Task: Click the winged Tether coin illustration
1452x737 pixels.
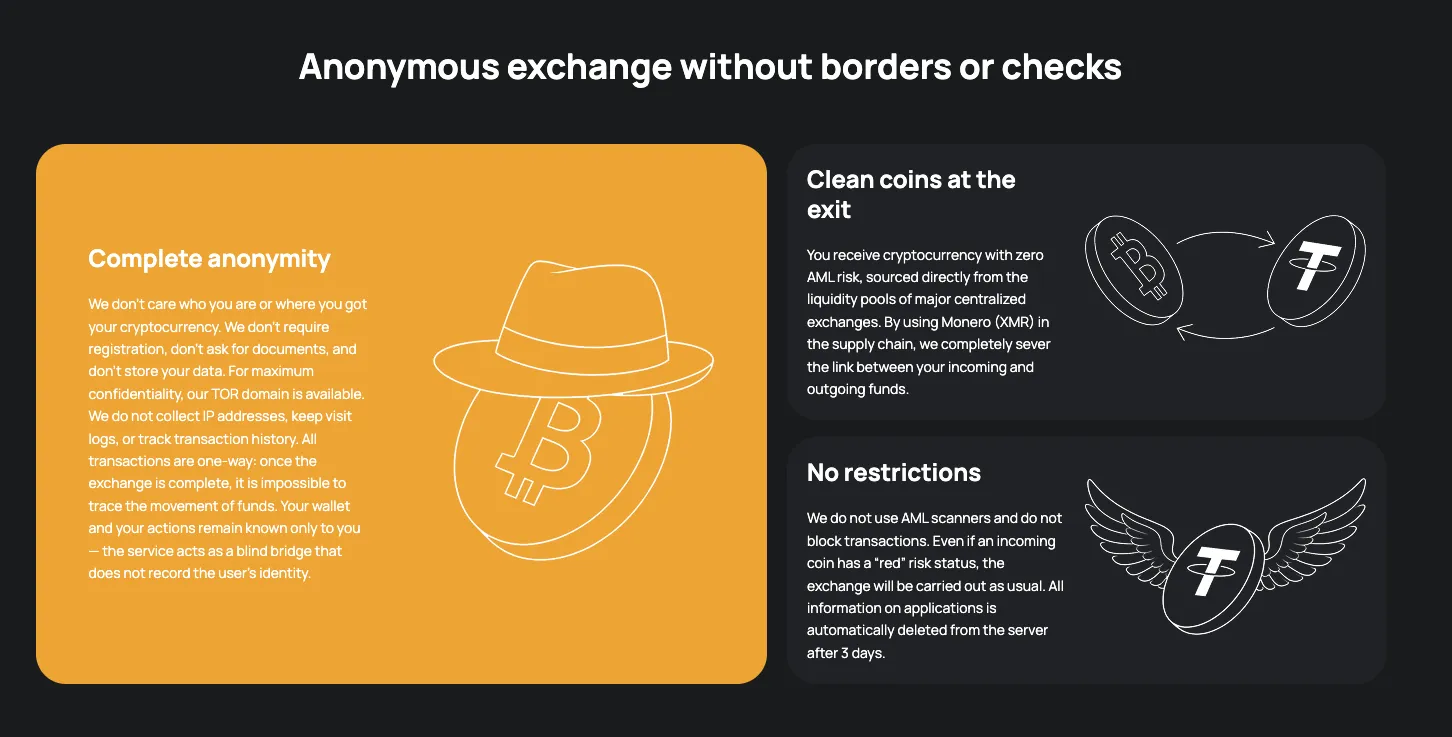Action: point(1225,556)
